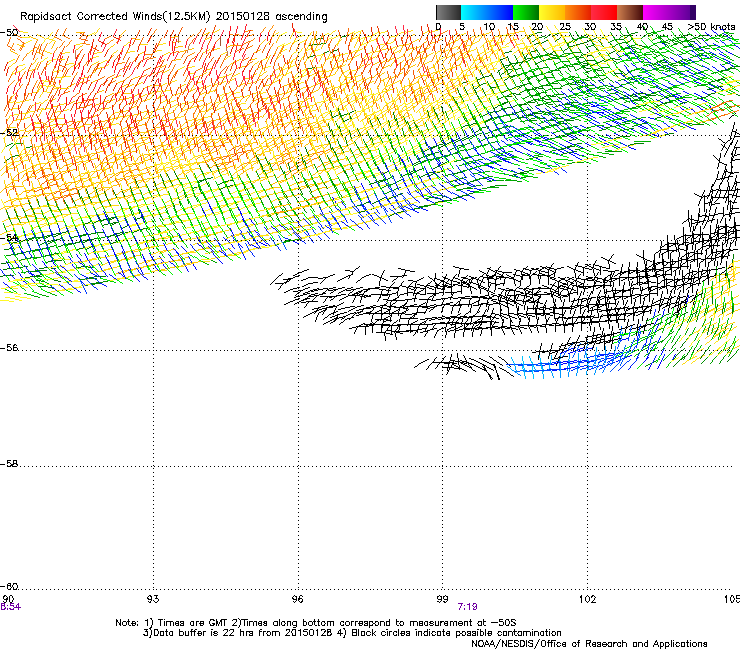This screenshot has height=650, width=740.
Task: Click the gray 0–5 knots legend segment
Action: coord(448,12)
